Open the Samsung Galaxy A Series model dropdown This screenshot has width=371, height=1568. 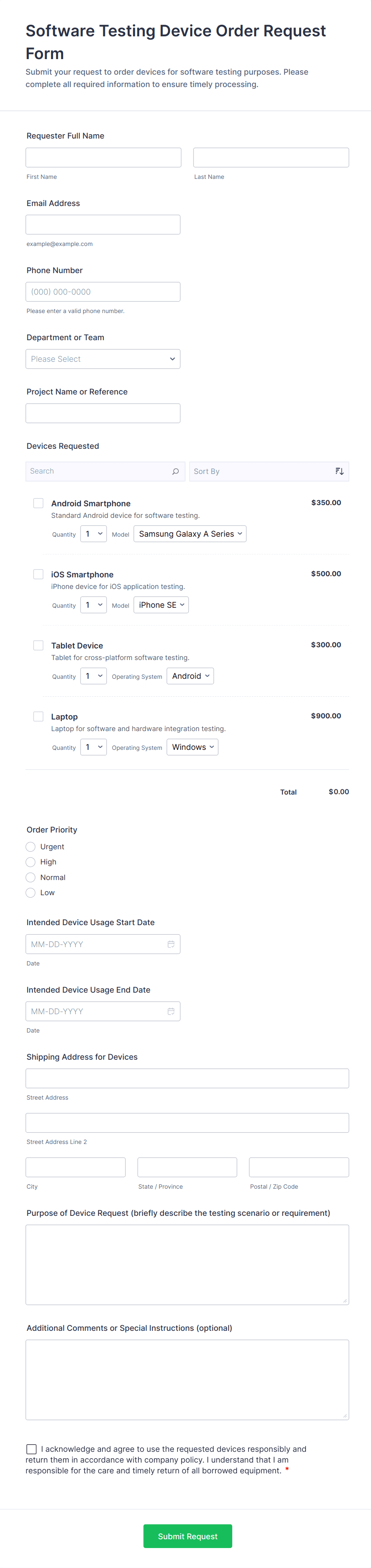[x=190, y=533]
